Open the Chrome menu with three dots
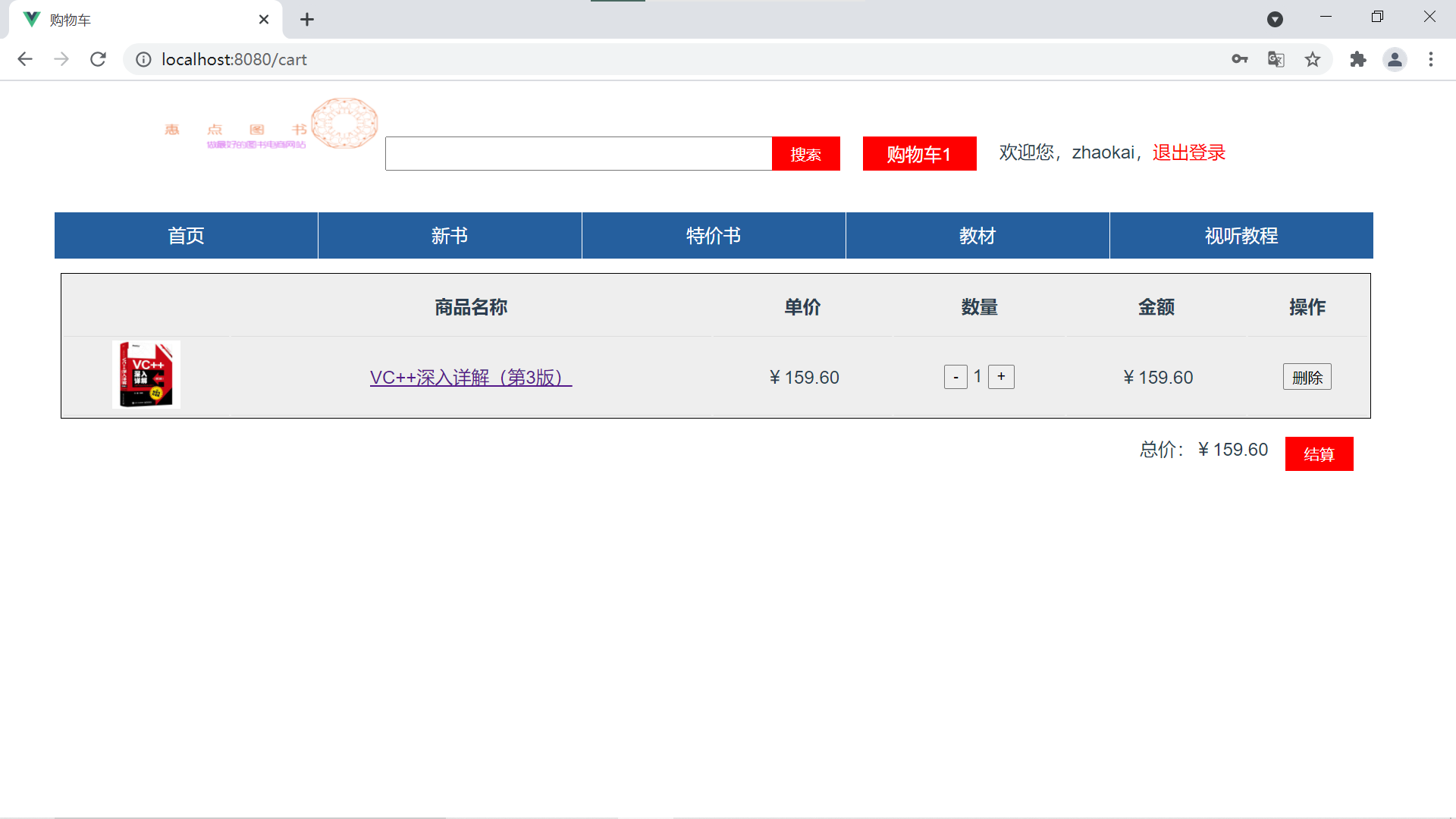 (x=1431, y=59)
